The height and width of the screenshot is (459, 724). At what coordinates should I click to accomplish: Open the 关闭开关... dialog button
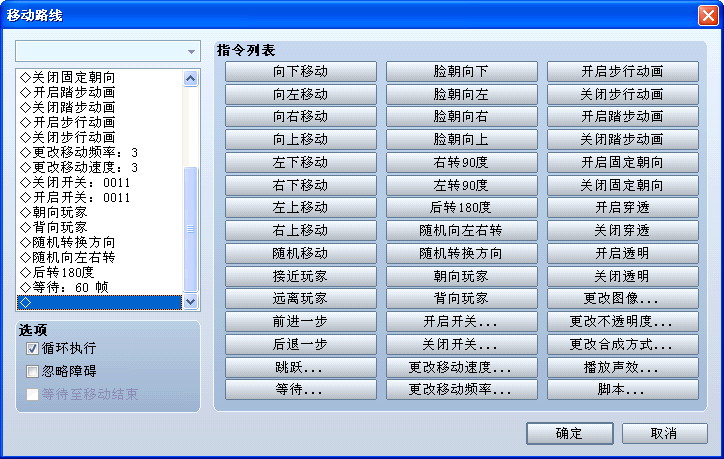click(x=462, y=344)
